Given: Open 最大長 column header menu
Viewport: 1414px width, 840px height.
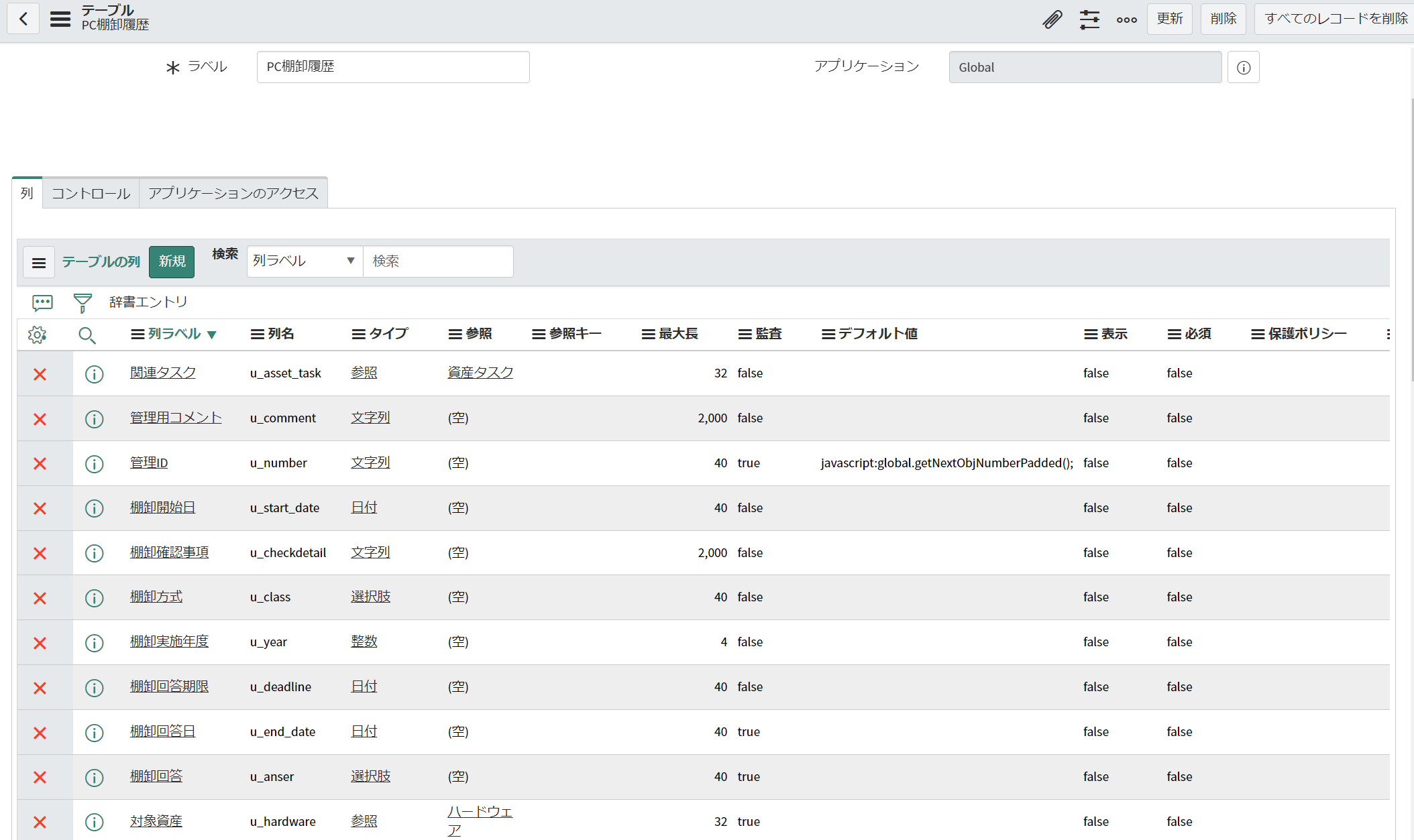Looking at the screenshot, I should pos(648,334).
